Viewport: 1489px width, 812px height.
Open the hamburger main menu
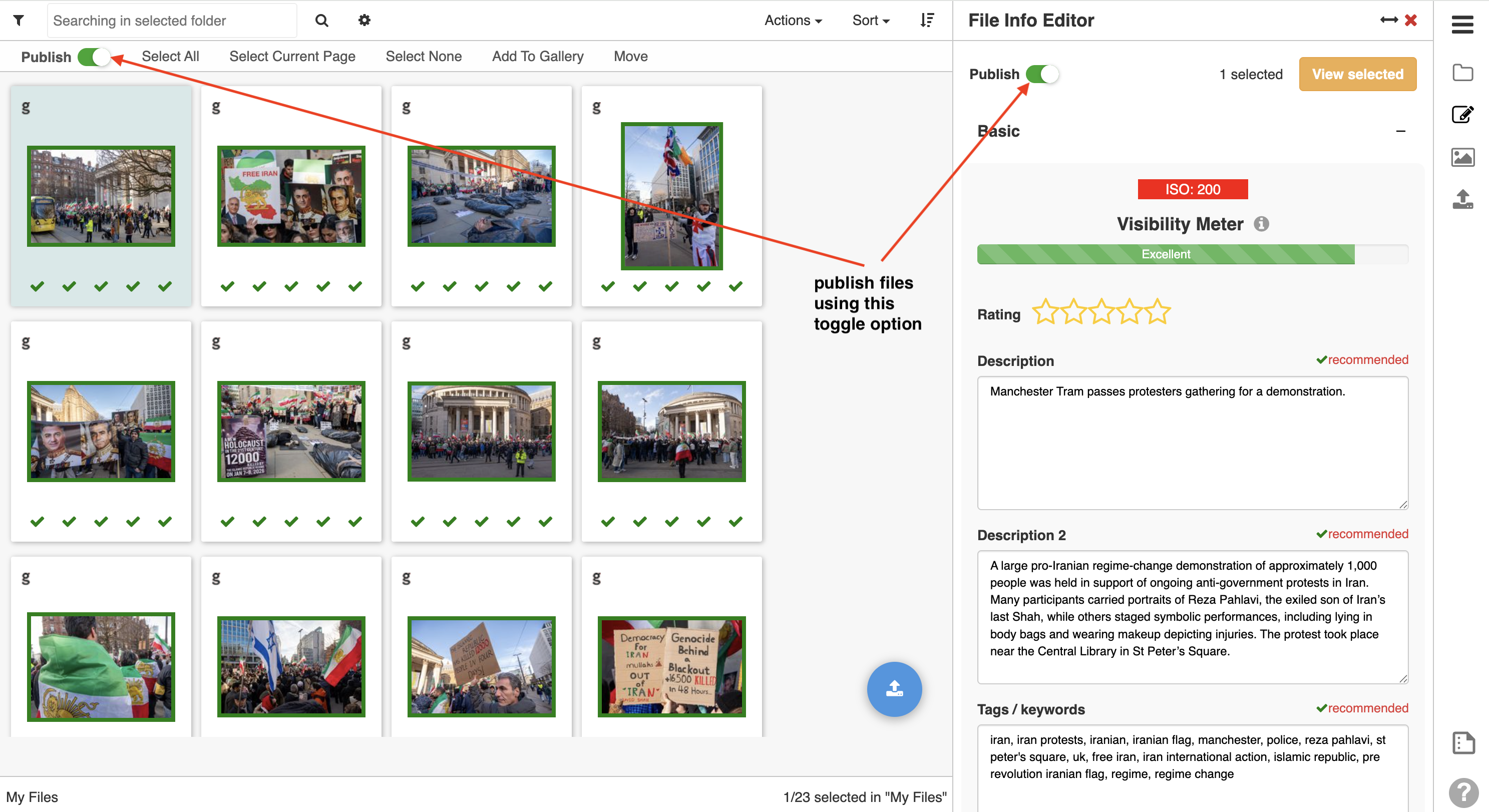coord(1462,24)
